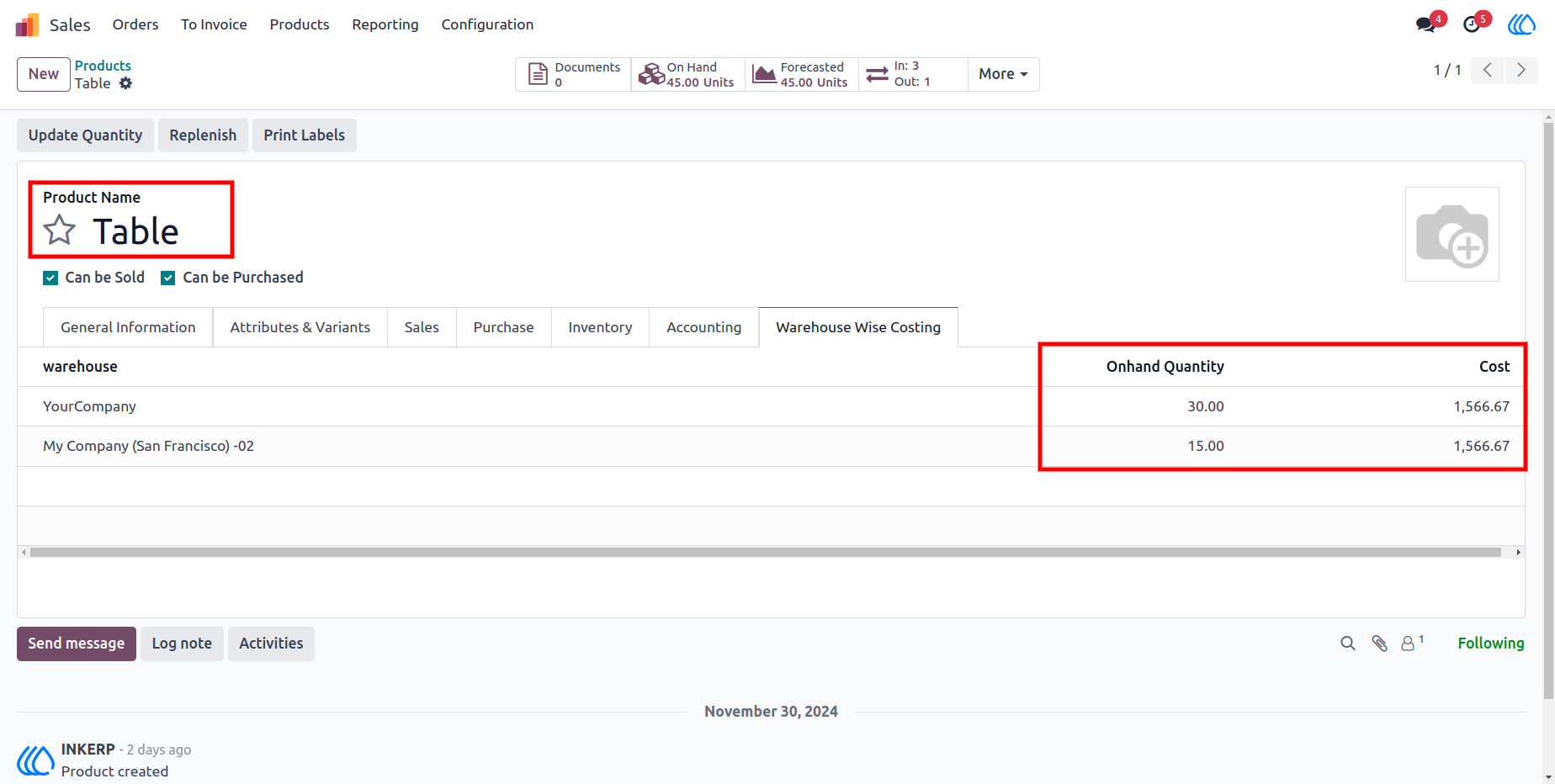Search messages with magnifier icon
1555x784 pixels.
pyautogui.click(x=1348, y=644)
